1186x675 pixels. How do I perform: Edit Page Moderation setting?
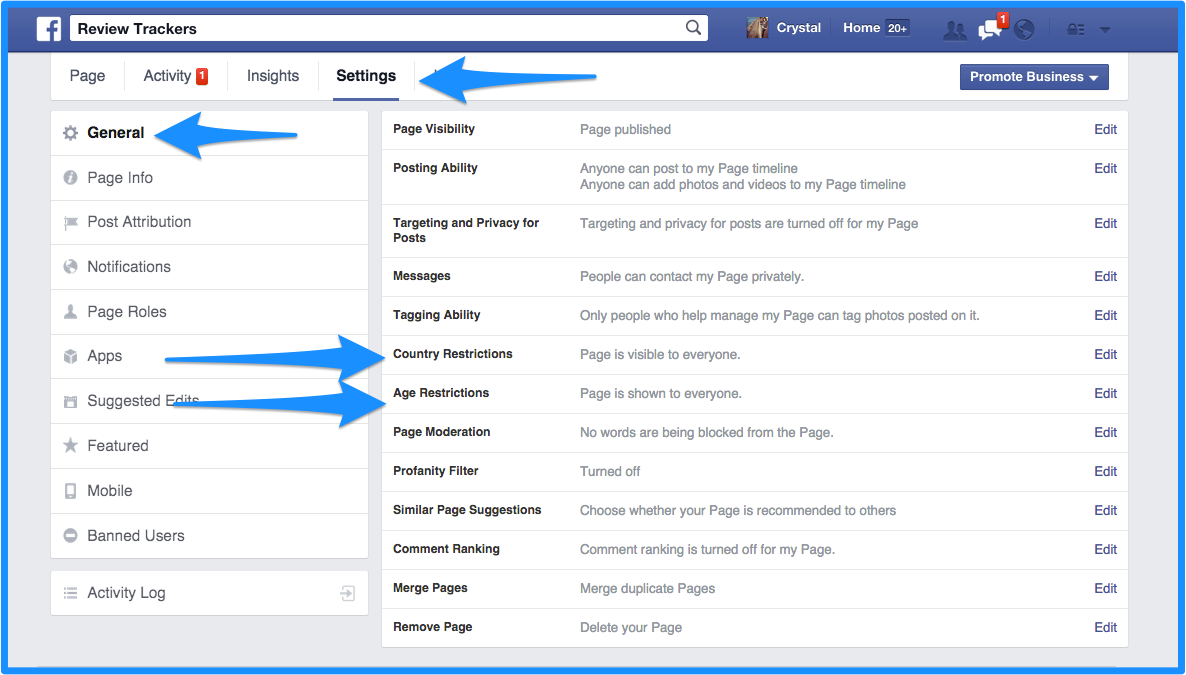click(x=1105, y=432)
